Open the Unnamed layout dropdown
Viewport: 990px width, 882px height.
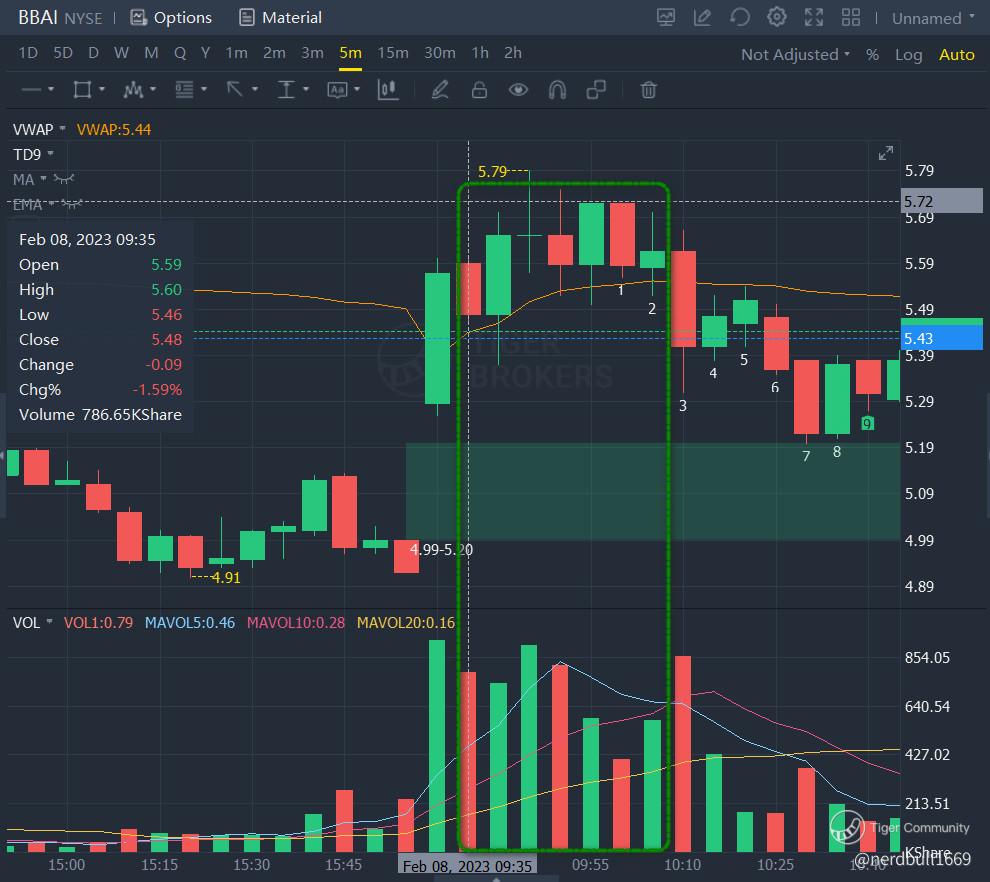933,18
